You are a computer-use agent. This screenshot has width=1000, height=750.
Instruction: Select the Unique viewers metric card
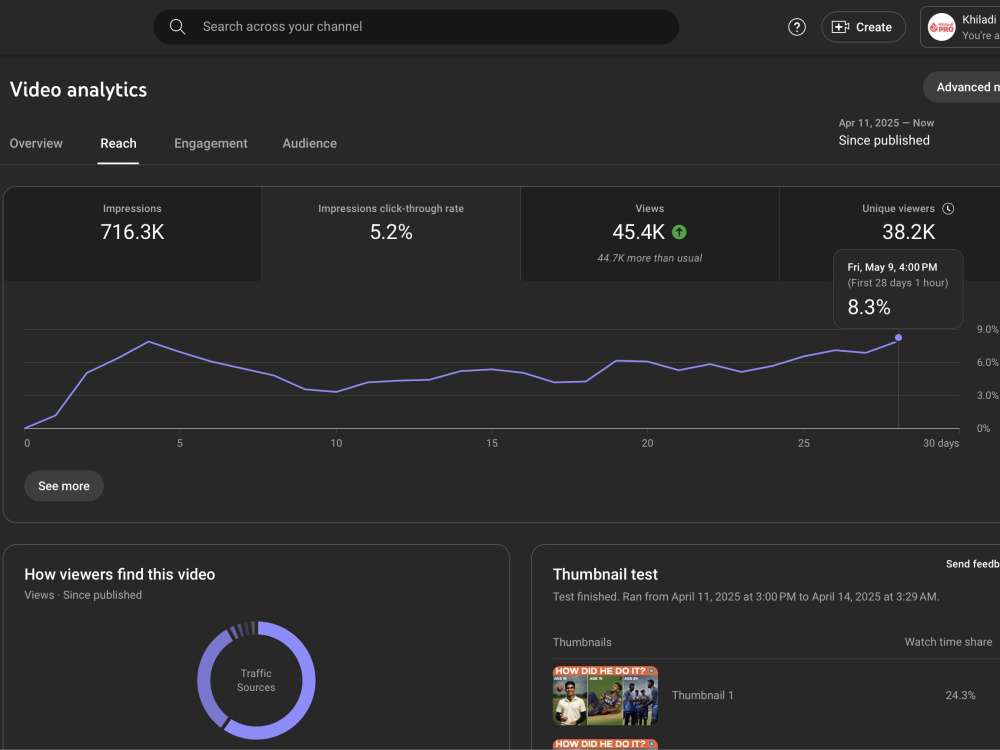890,233
